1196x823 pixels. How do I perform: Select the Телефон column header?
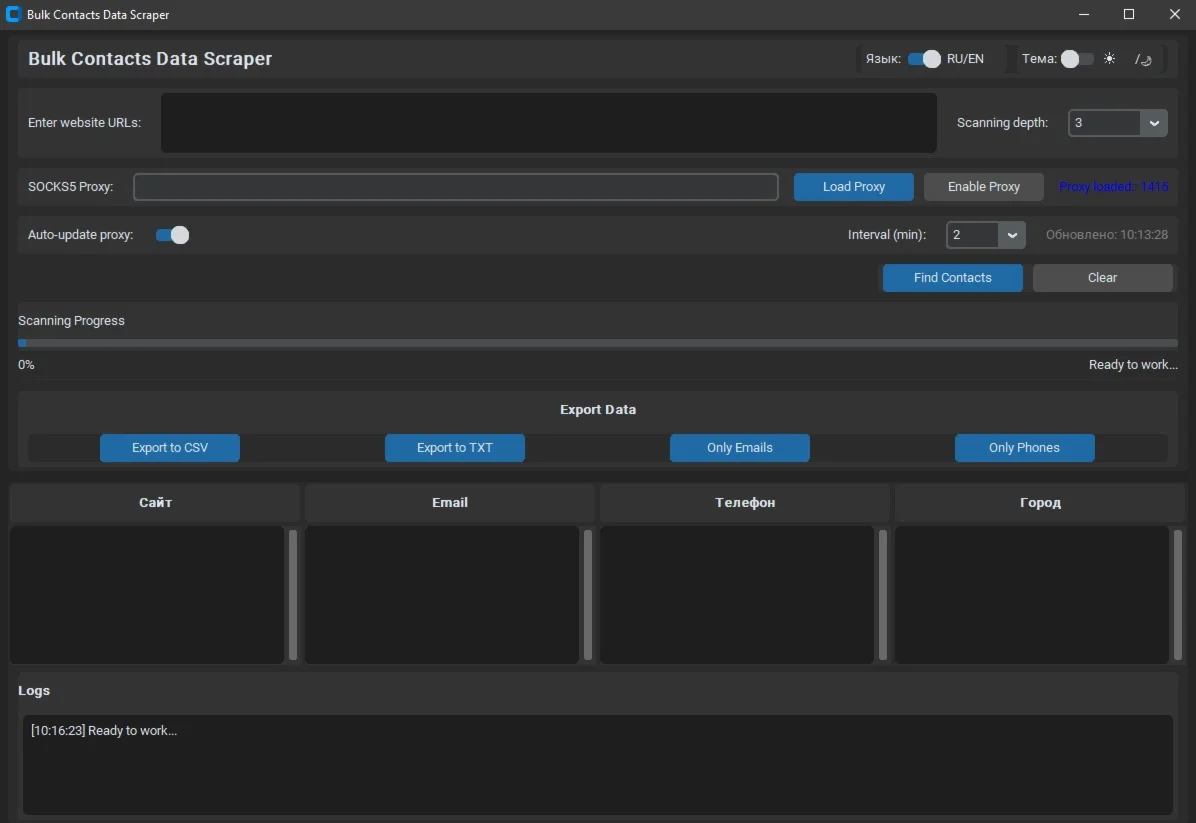pyautogui.click(x=744, y=503)
